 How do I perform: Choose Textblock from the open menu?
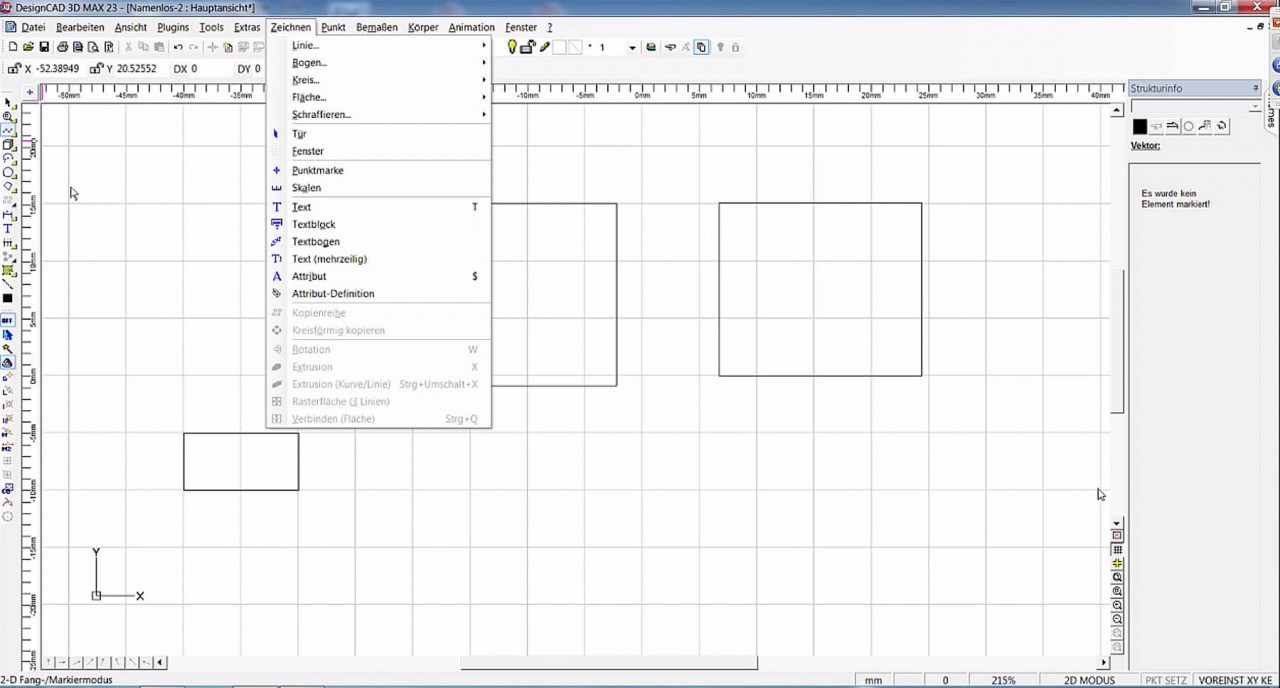coord(313,224)
